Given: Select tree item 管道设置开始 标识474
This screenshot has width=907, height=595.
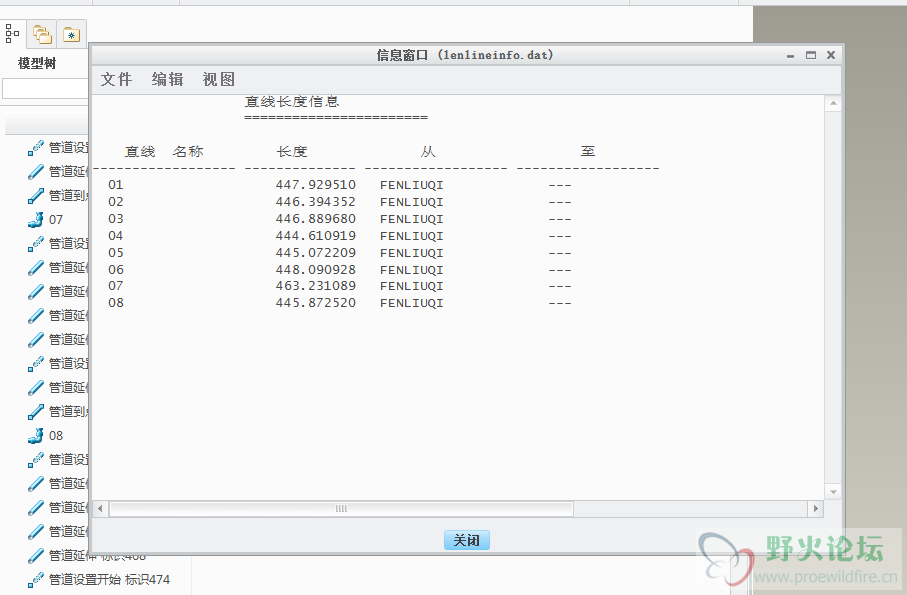Looking at the screenshot, I should point(109,579).
